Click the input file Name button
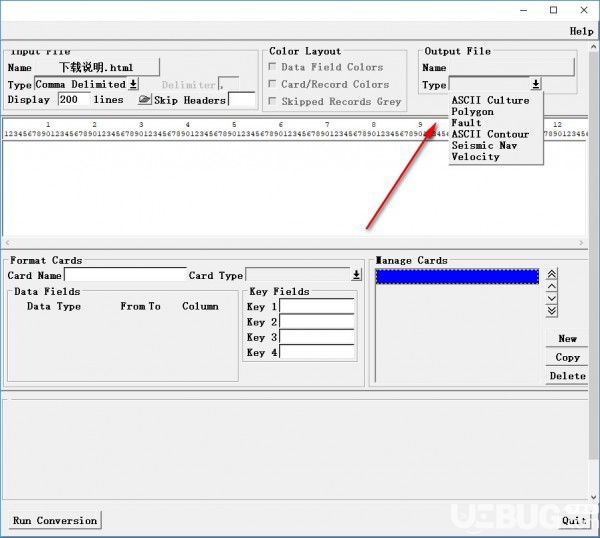The width and height of the screenshot is (600, 538). pos(96,67)
